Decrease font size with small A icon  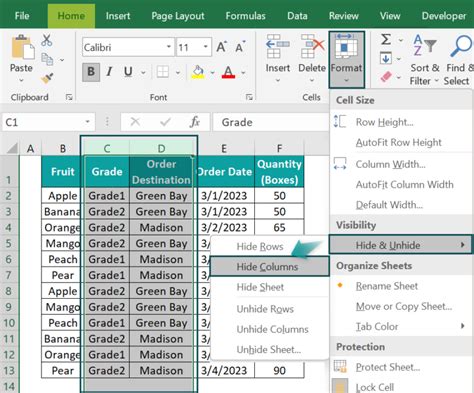(x=240, y=47)
